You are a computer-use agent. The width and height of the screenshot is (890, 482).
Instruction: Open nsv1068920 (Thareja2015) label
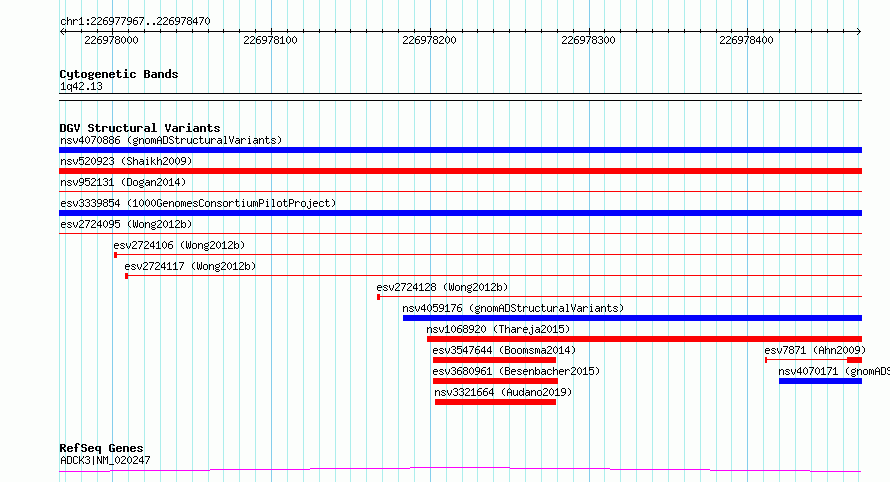click(x=498, y=329)
